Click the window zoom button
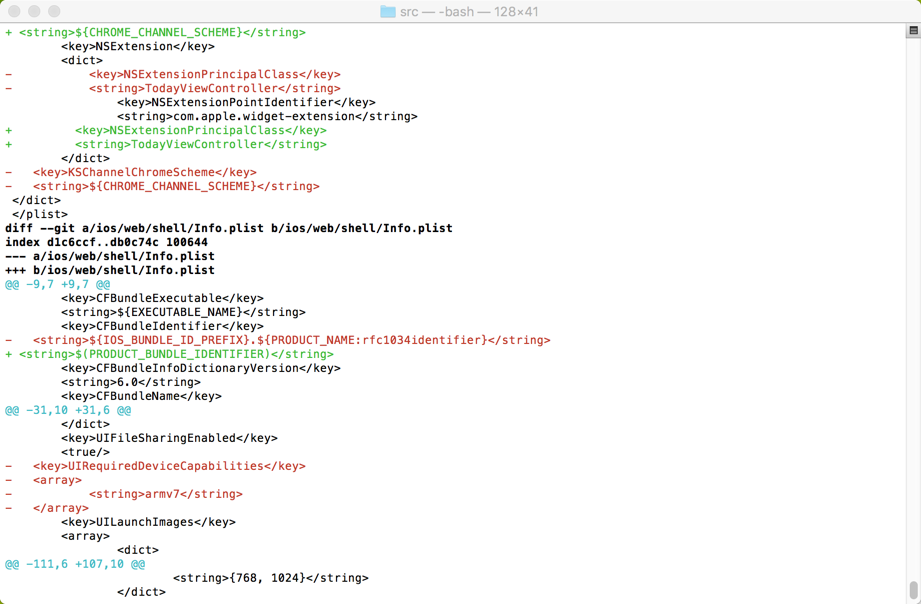 (x=54, y=12)
